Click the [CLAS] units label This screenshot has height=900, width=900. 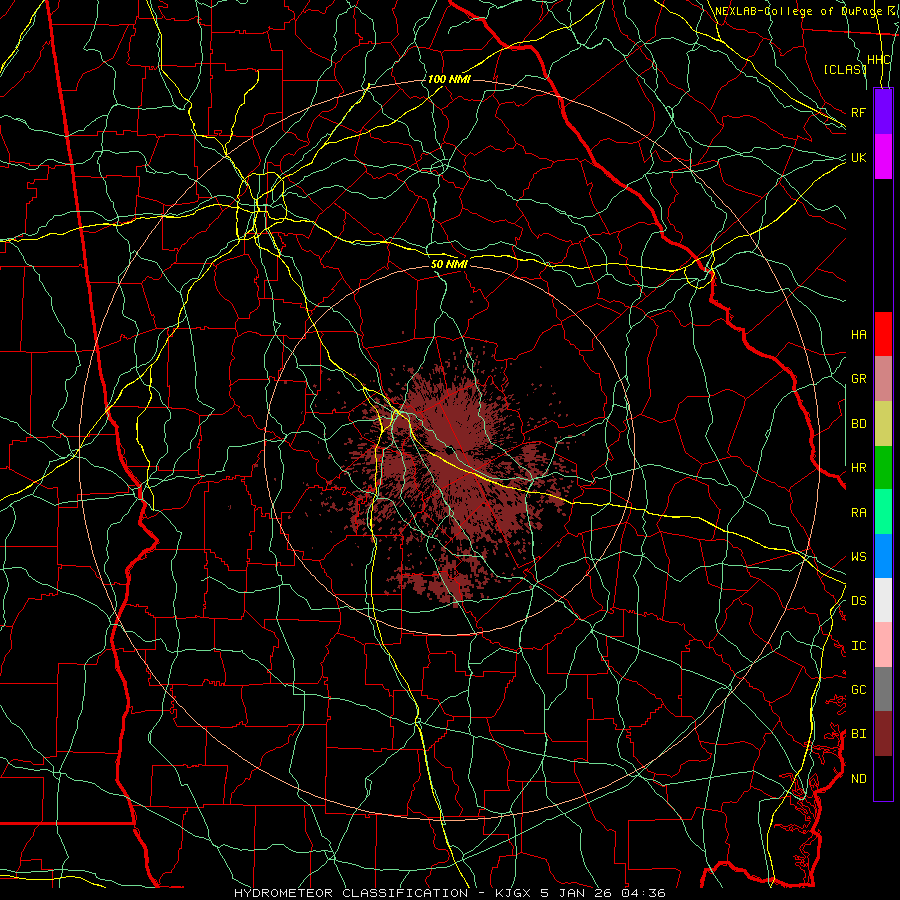[844, 69]
